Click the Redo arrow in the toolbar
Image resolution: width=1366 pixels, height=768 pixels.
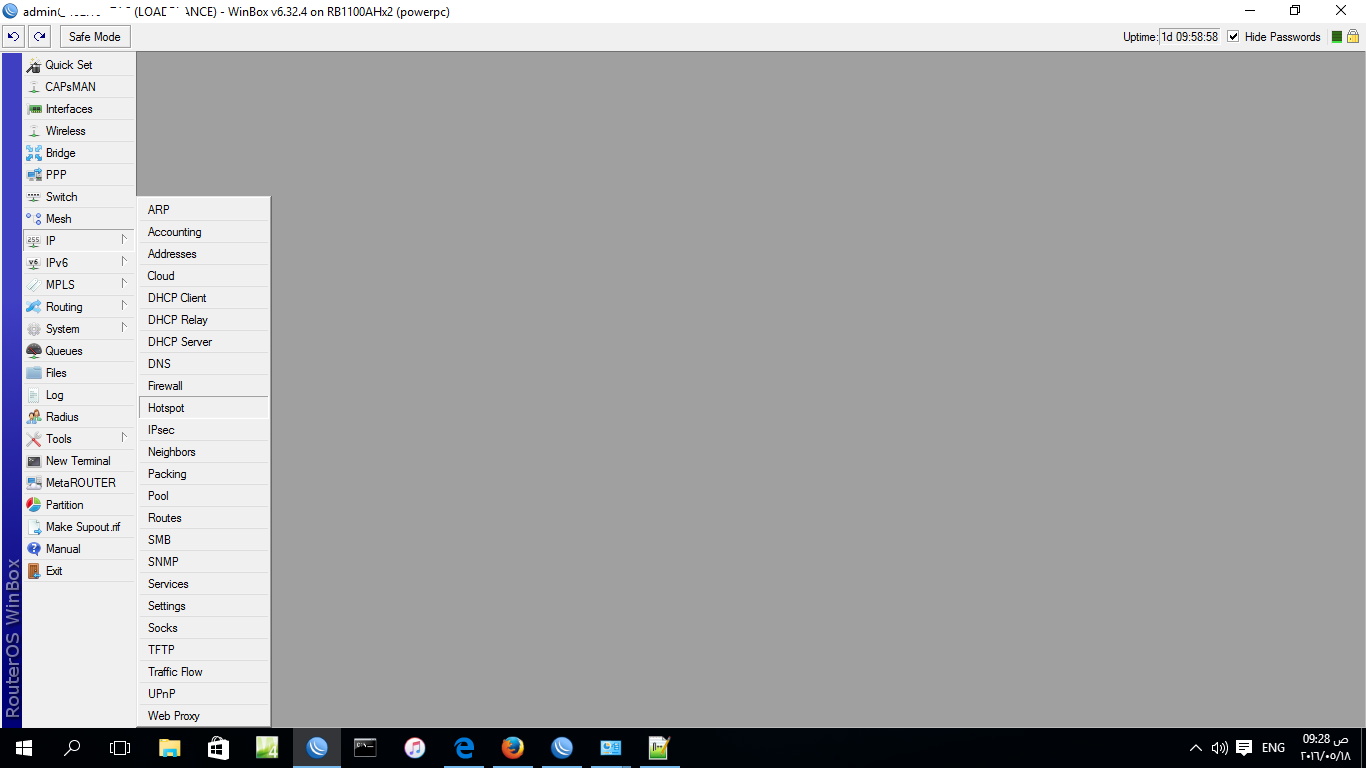pyautogui.click(x=39, y=37)
